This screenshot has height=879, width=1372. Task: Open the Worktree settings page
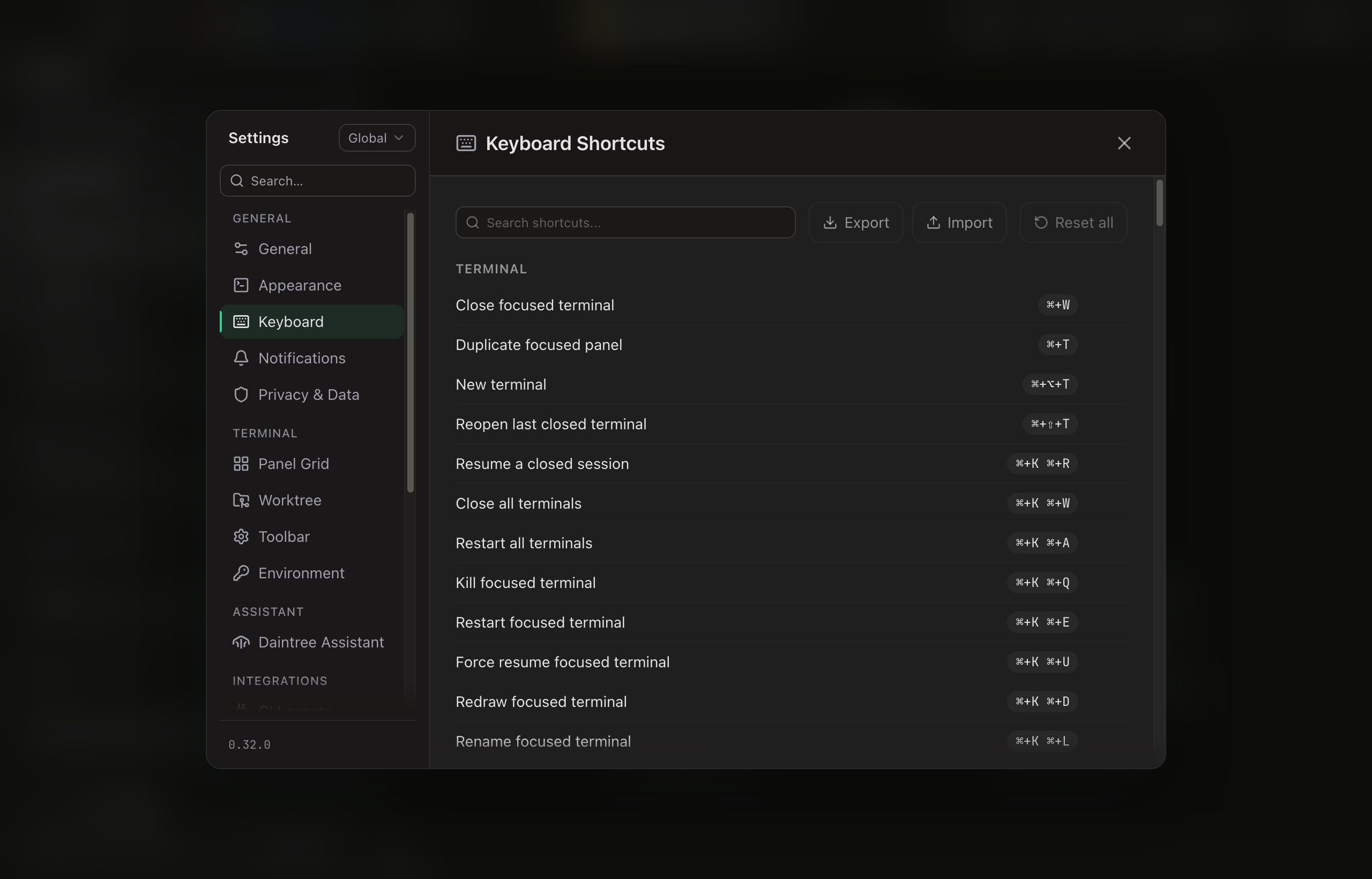311,501
